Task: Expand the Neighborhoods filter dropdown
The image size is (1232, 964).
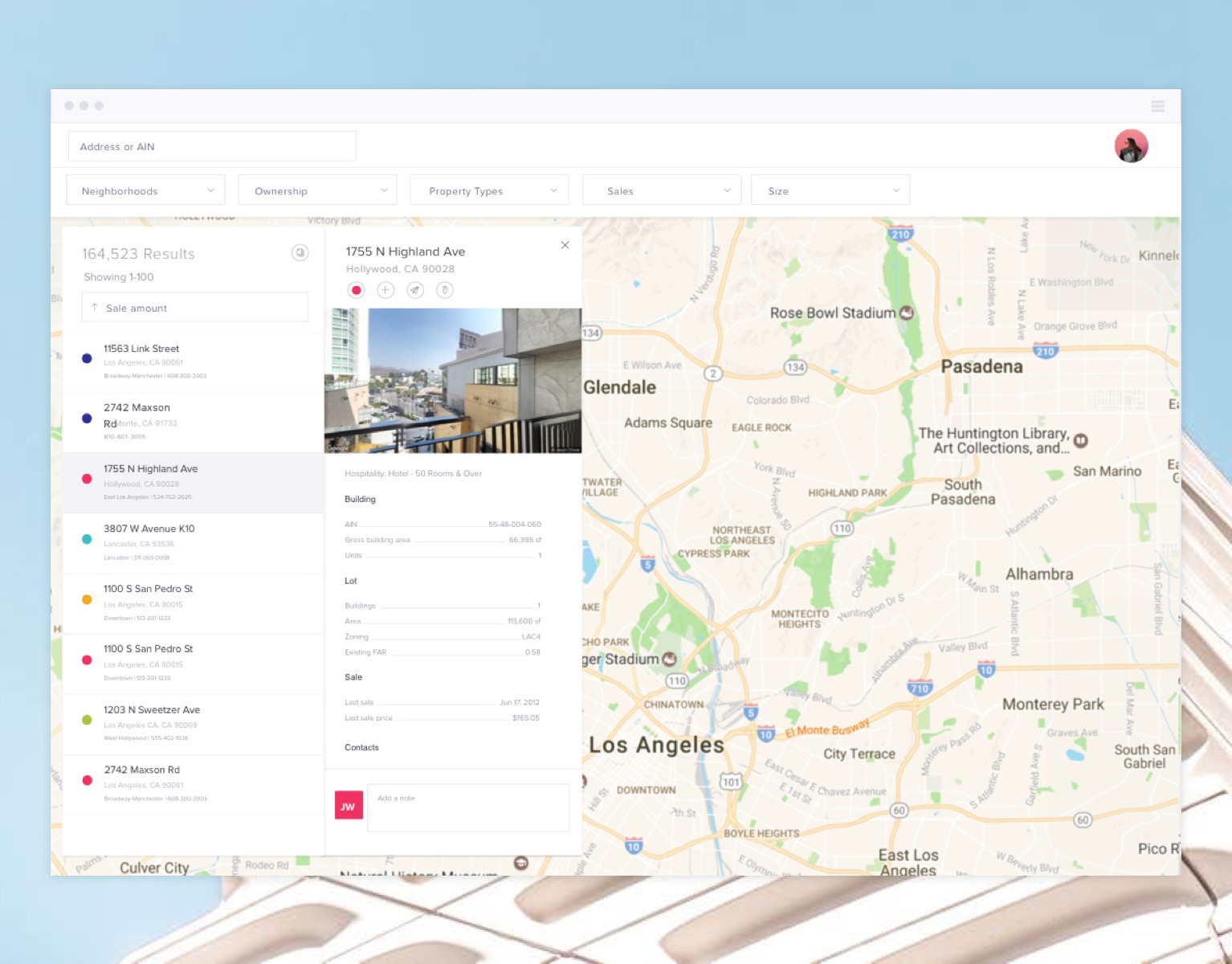Action: (145, 190)
